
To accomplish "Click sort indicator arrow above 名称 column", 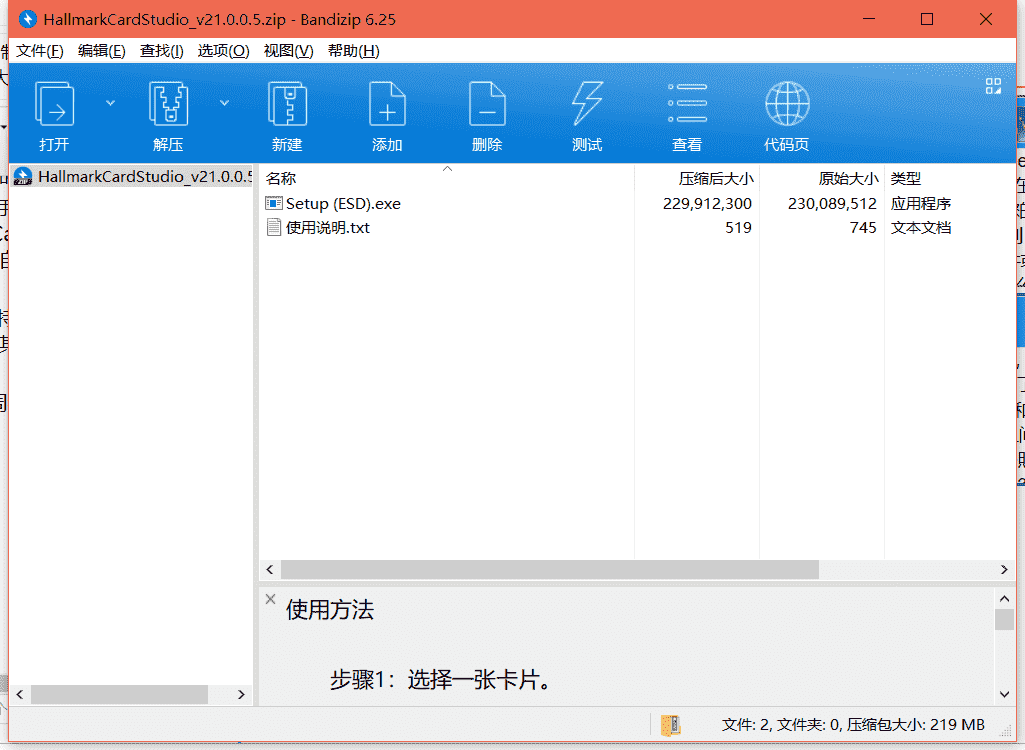I will [447, 169].
